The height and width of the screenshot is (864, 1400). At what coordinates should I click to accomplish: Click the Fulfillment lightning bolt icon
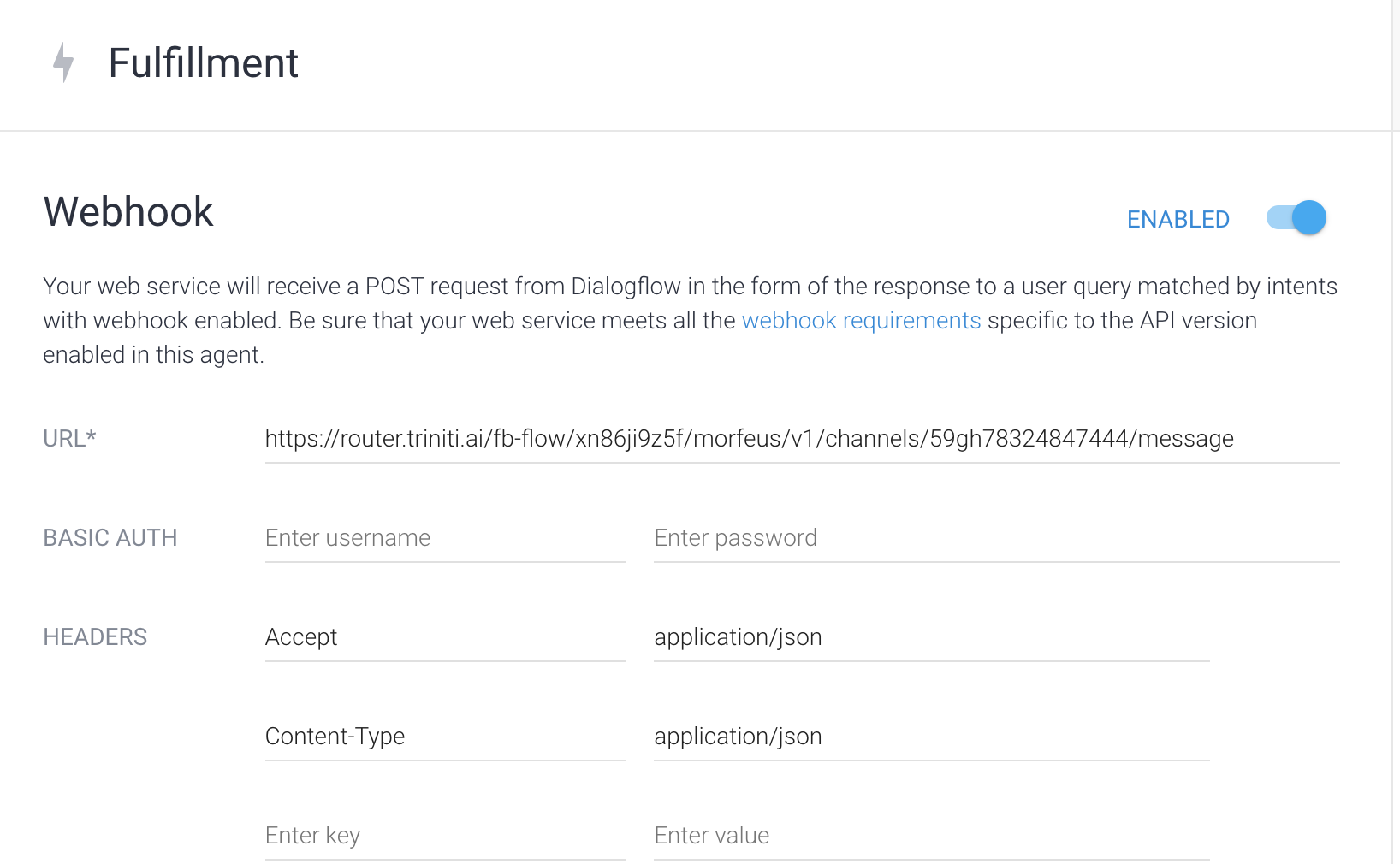[x=63, y=62]
